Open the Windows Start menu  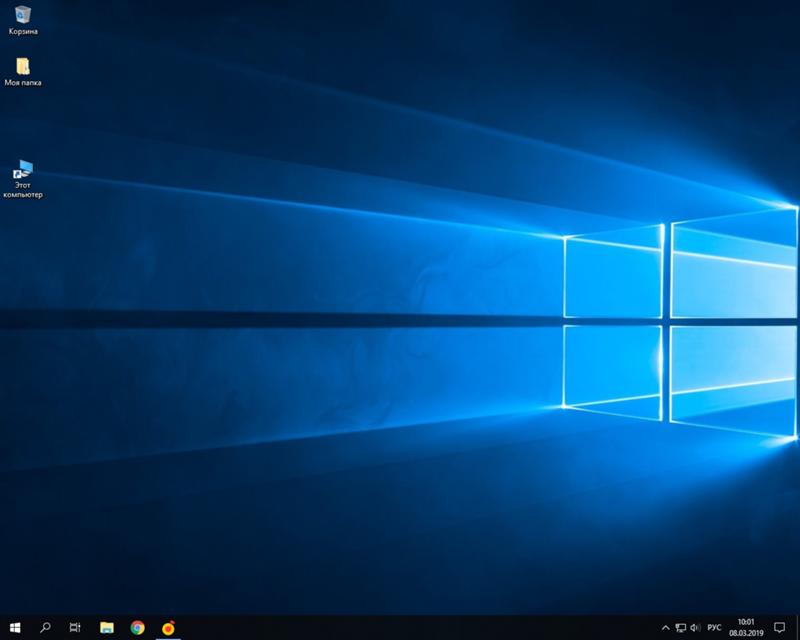[x=15, y=627]
